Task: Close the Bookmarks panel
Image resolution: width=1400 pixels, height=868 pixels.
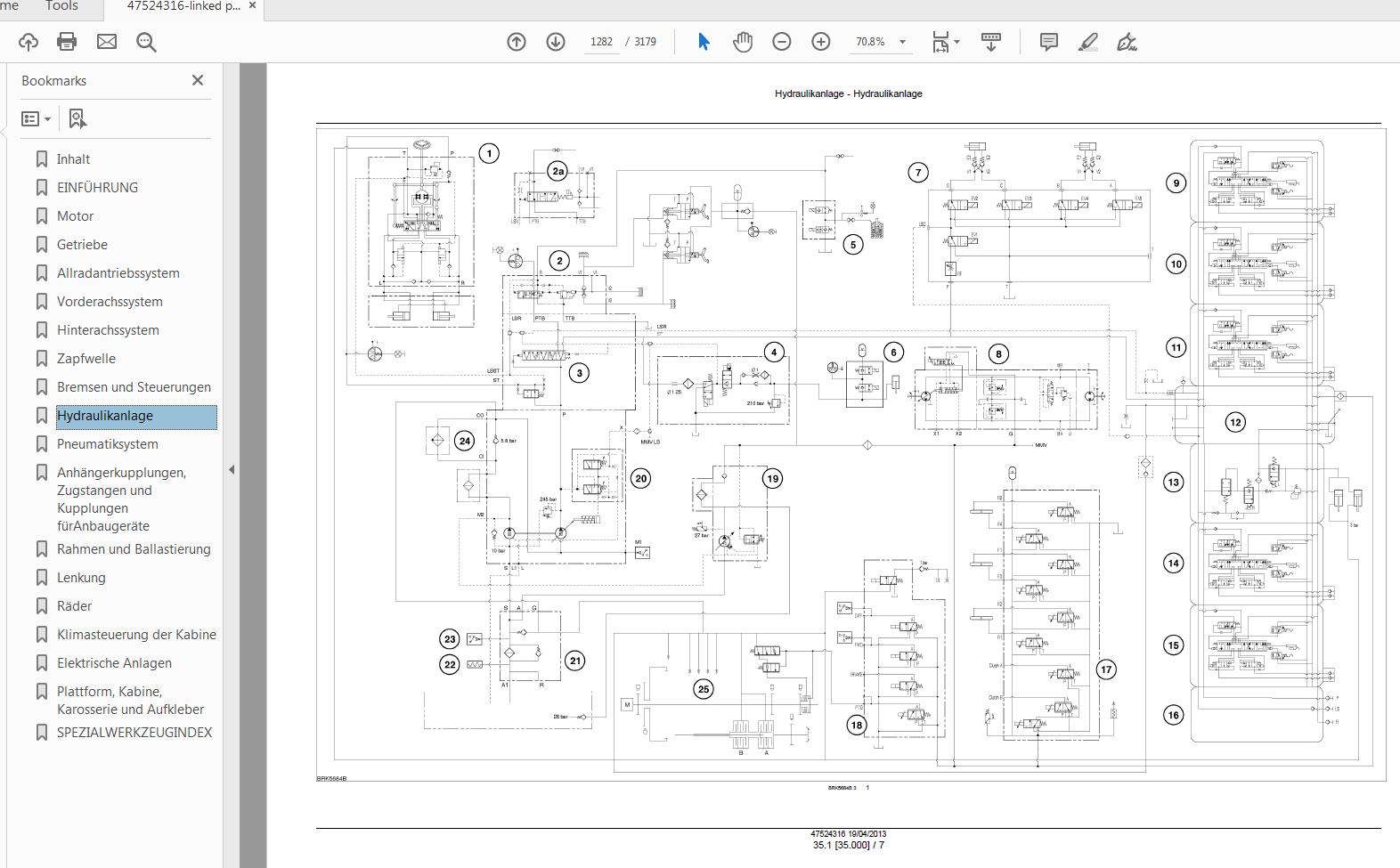Action: (198, 80)
